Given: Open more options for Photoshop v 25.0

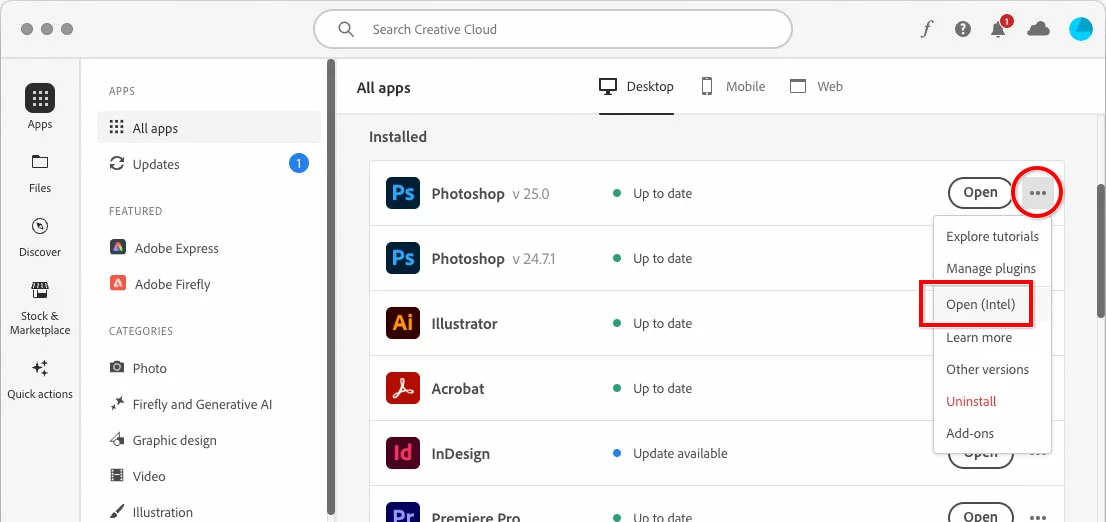Looking at the screenshot, I should 1038,193.
